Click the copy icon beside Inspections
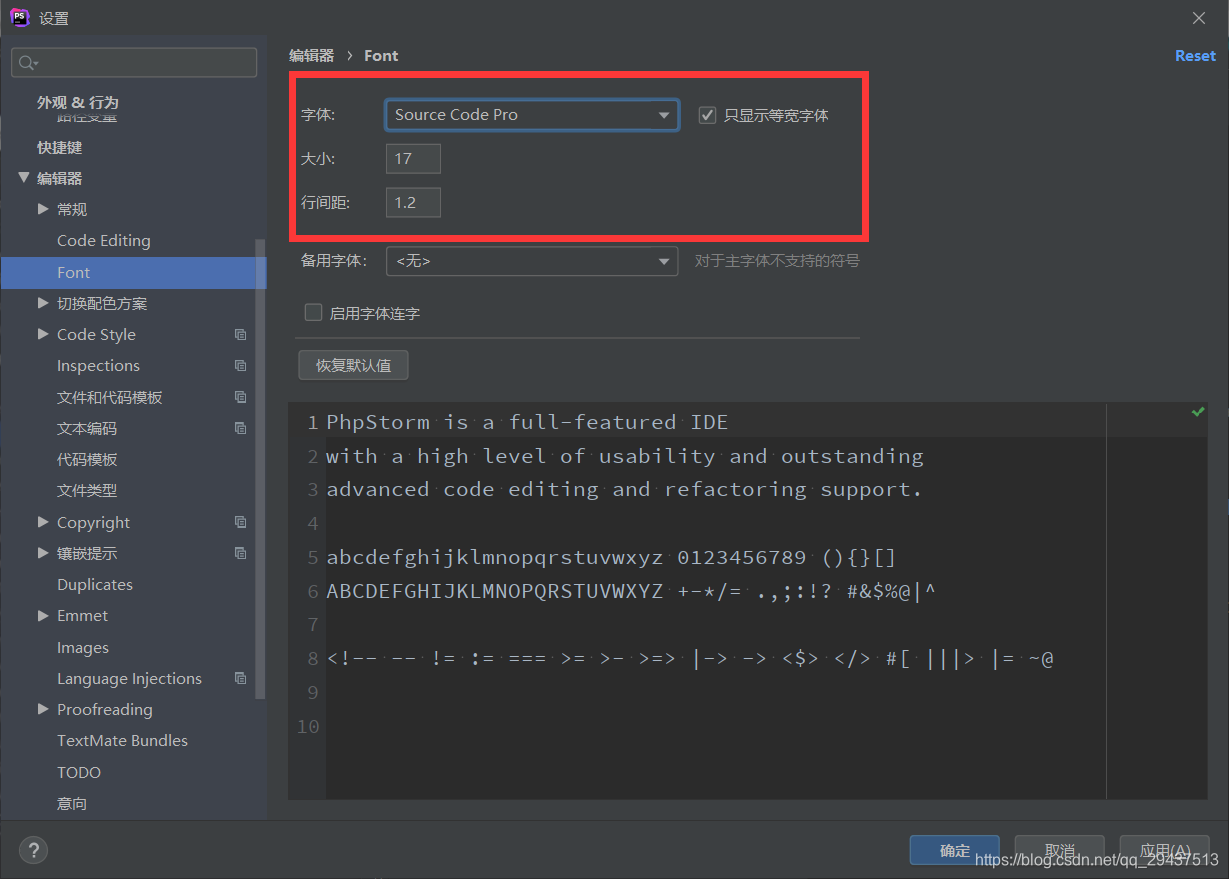Image resolution: width=1229 pixels, height=879 pixels. [x=240, y=366]
